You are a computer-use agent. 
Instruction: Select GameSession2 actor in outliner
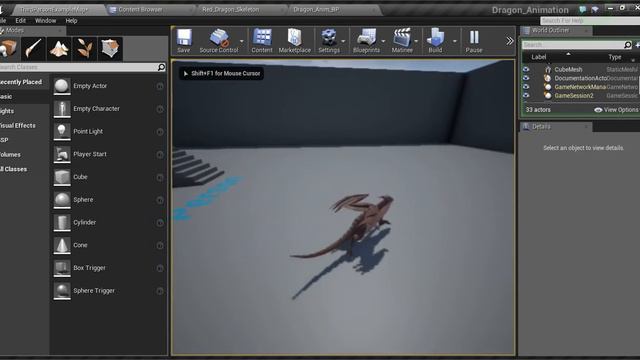pyautogui.click(x=573, y=96)
